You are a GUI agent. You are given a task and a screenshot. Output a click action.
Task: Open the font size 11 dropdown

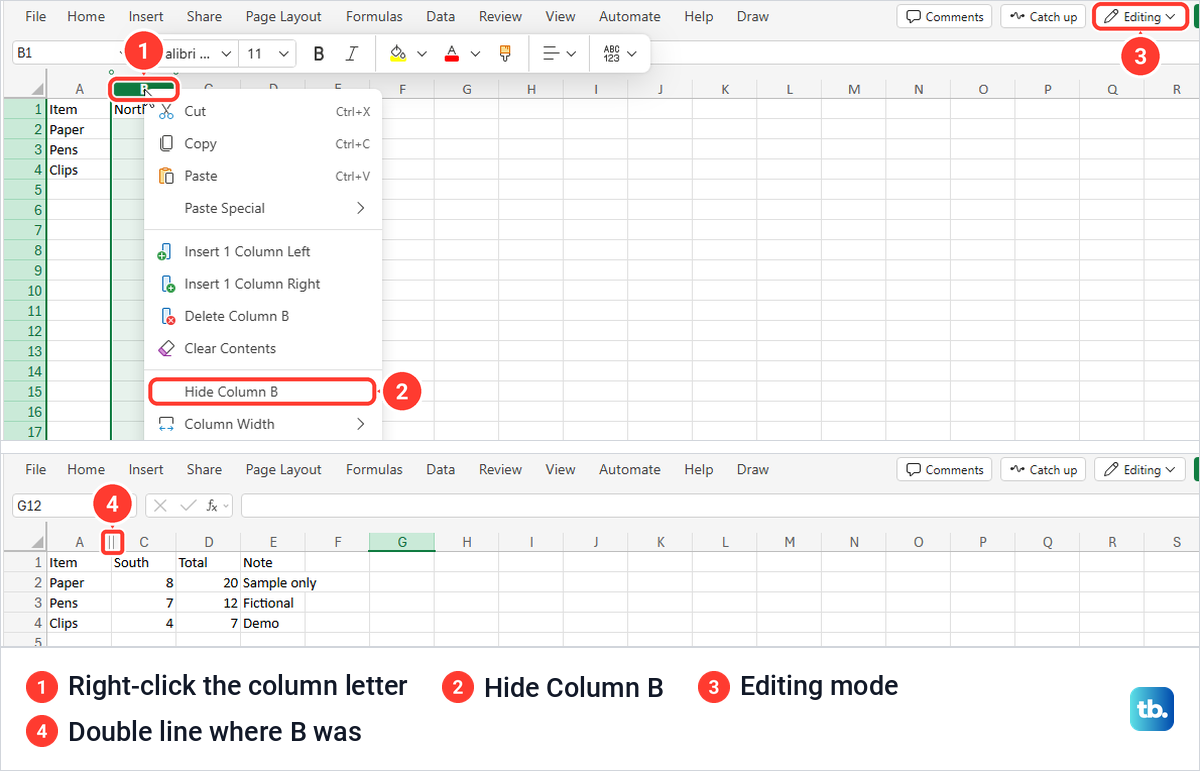coord(283,54)
